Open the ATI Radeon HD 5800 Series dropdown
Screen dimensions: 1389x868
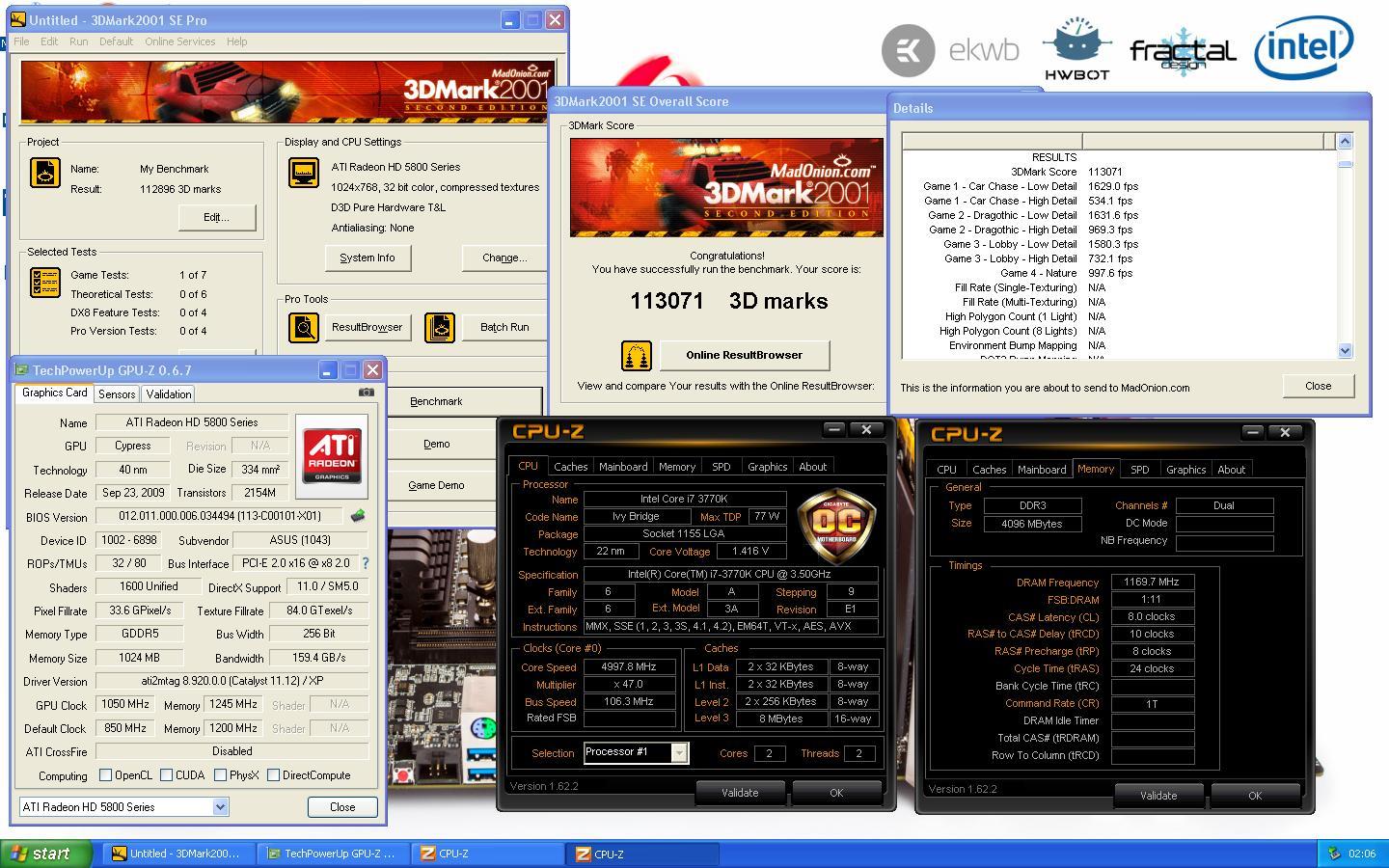(220, 807)
